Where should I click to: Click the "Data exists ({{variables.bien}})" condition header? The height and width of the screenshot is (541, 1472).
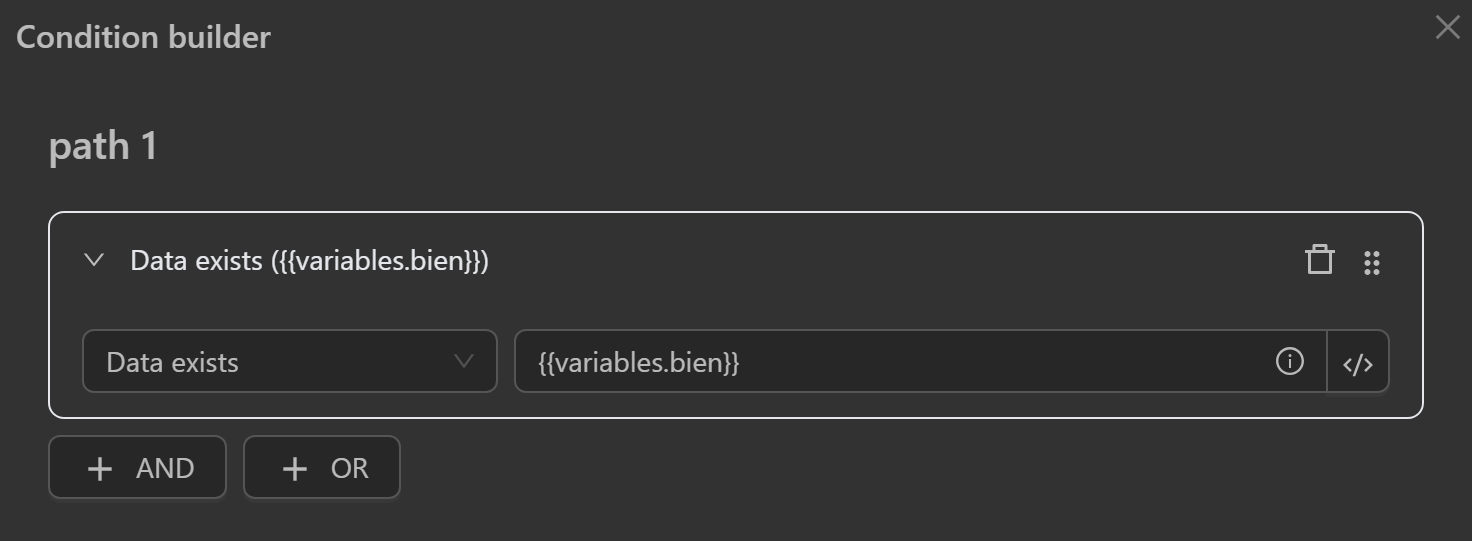pos(309,261)
